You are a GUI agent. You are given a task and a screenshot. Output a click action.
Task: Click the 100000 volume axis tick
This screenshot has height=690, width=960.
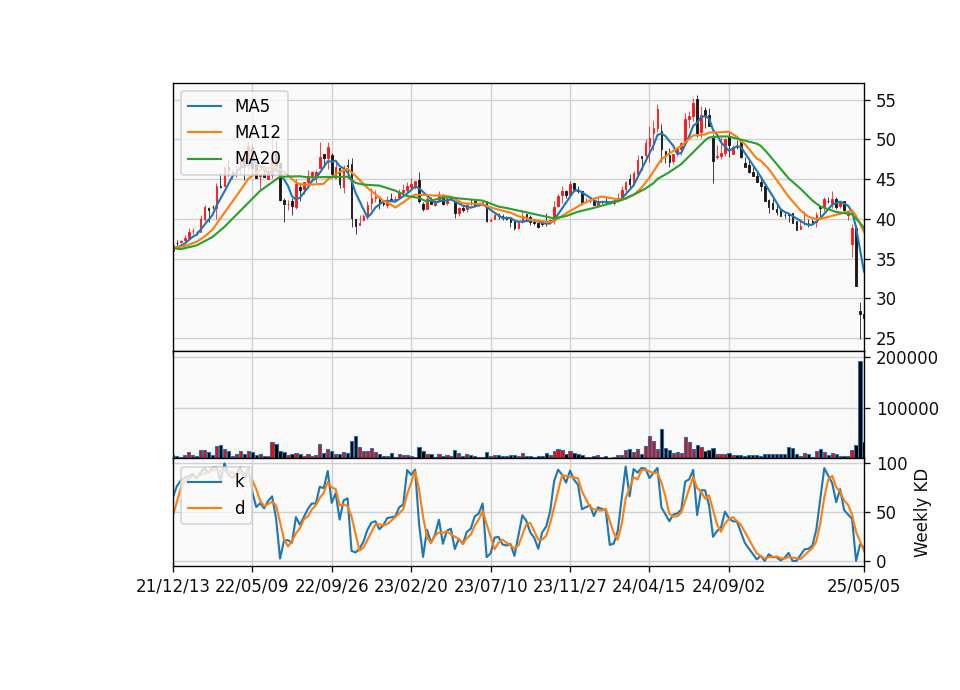coord(907,409)
